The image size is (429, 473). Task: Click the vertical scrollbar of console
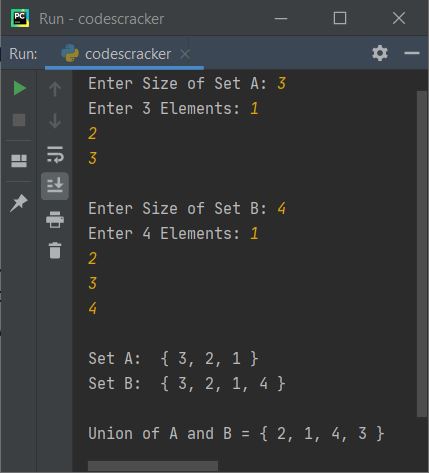click(x=422, y=253)
